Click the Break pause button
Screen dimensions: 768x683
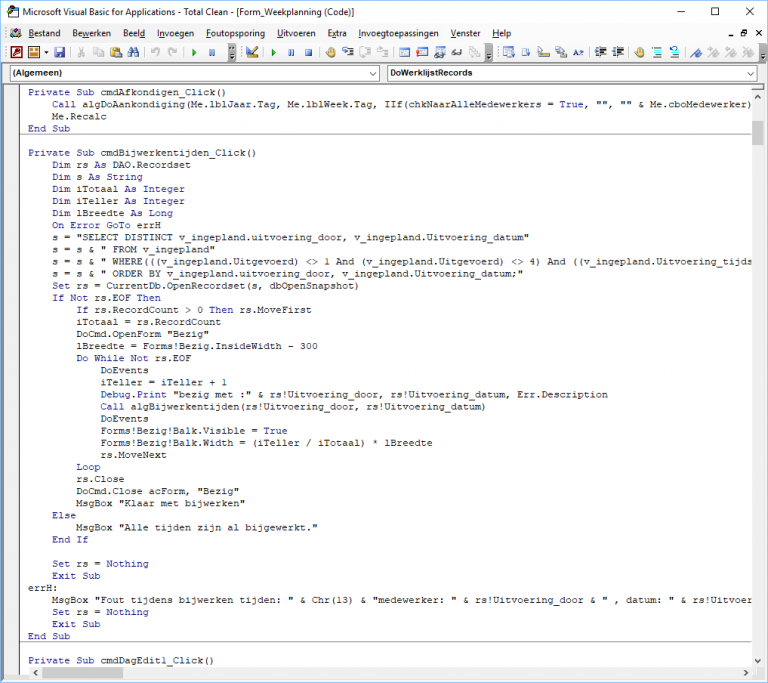point(291,52)
